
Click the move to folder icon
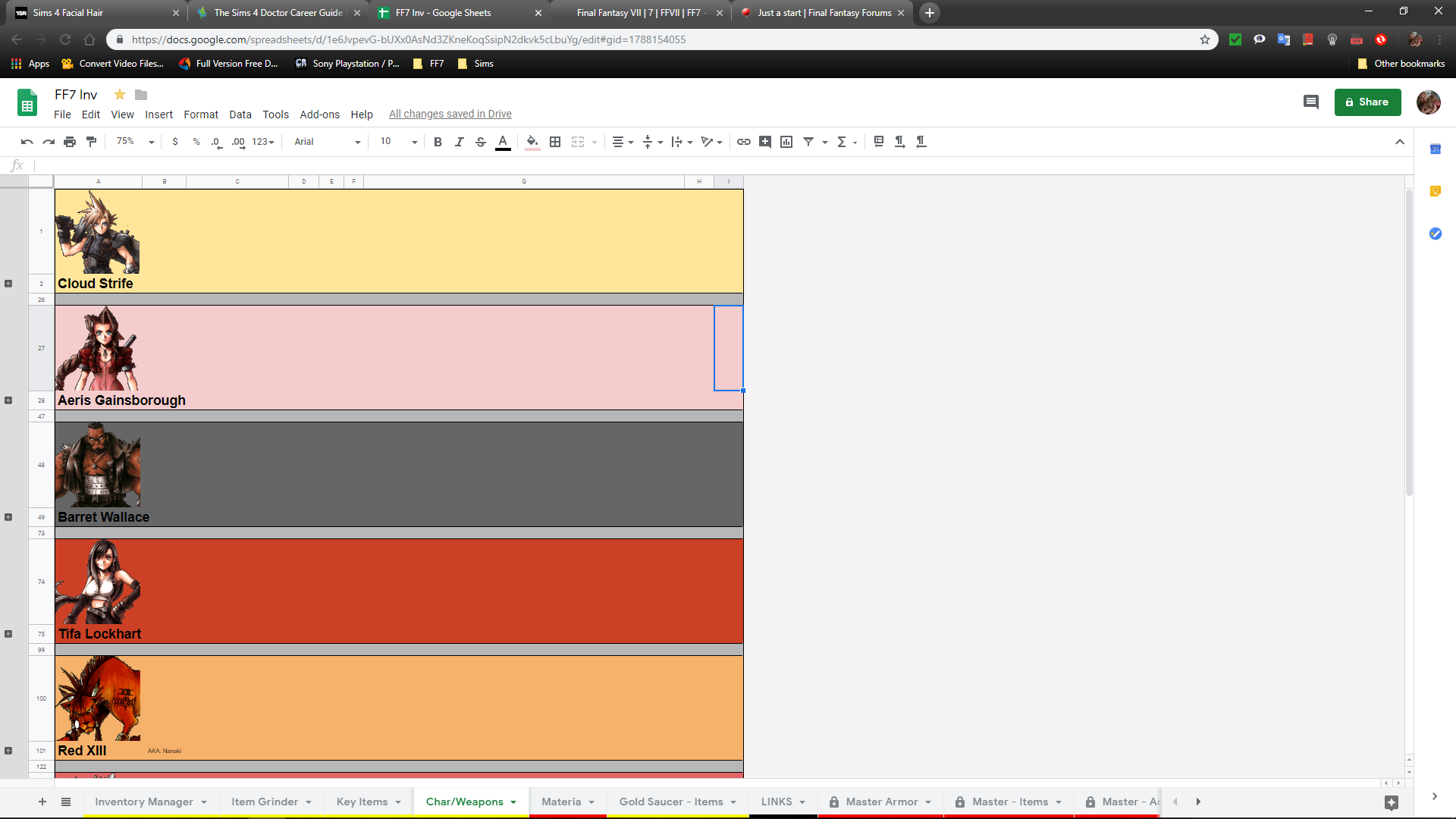pos(141,95)
